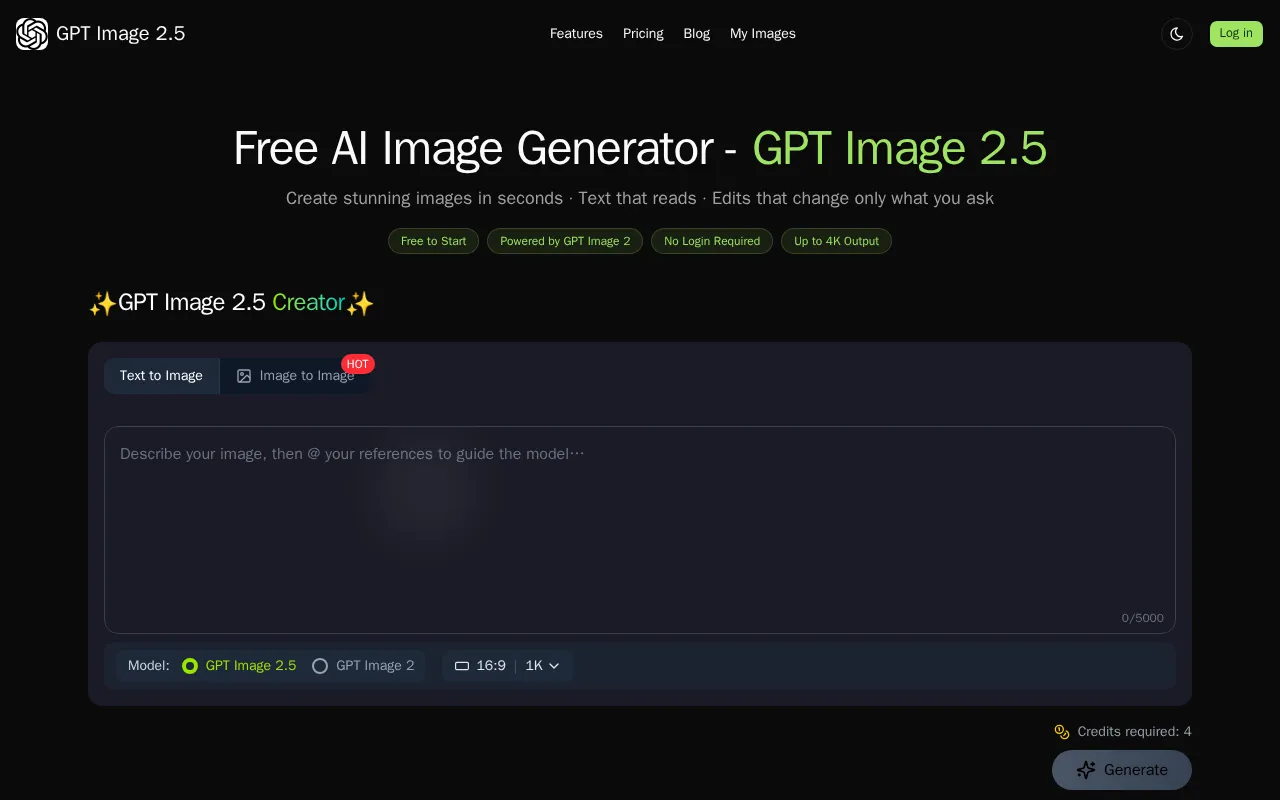Go to the Blog page

click(697, 34)
